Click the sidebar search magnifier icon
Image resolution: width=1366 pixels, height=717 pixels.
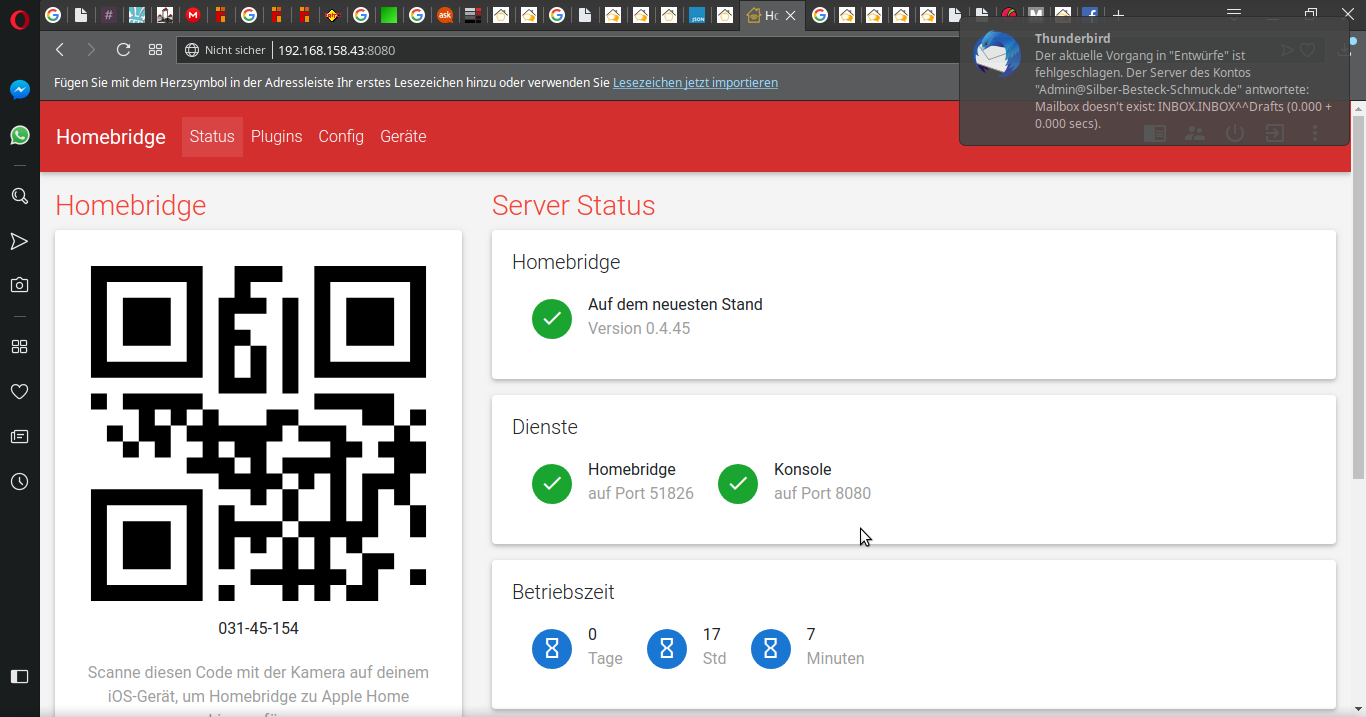pos(19,196)
